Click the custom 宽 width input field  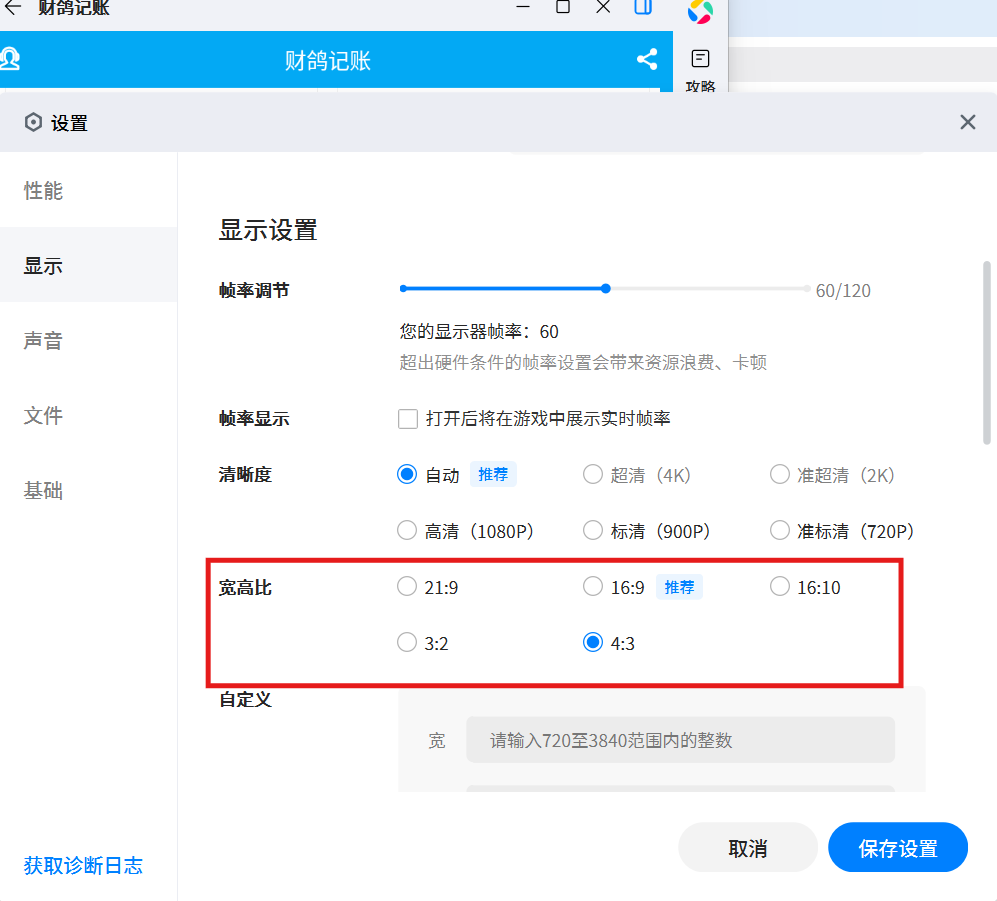click(x=680, y=741)
